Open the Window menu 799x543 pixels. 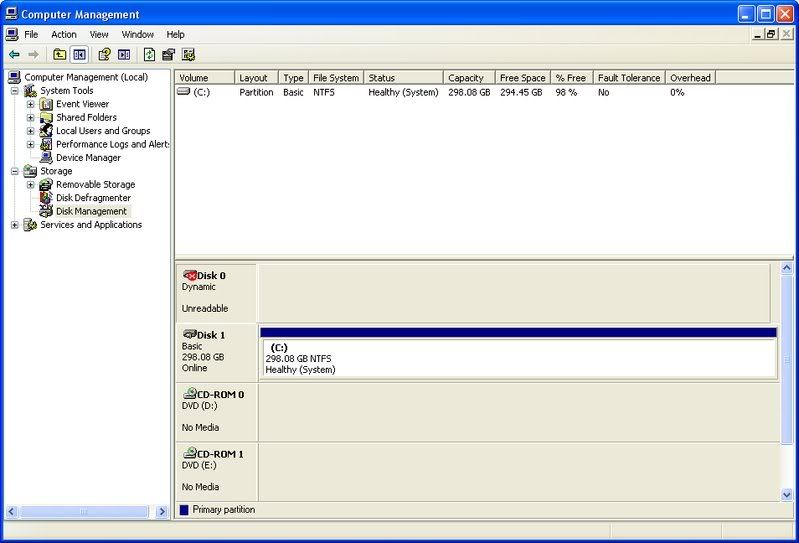pos(138,35)
